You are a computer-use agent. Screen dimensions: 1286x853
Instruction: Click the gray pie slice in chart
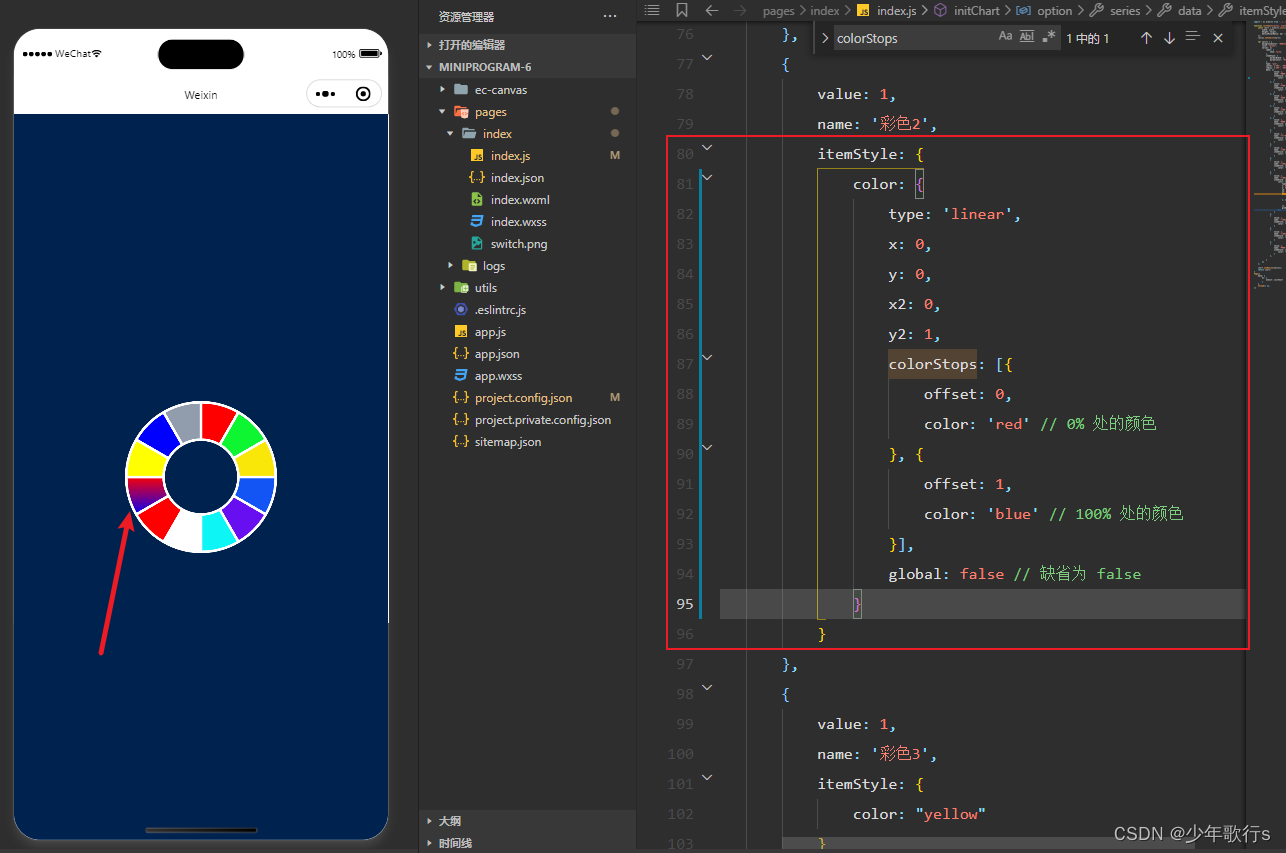click(x=185, y=422)
